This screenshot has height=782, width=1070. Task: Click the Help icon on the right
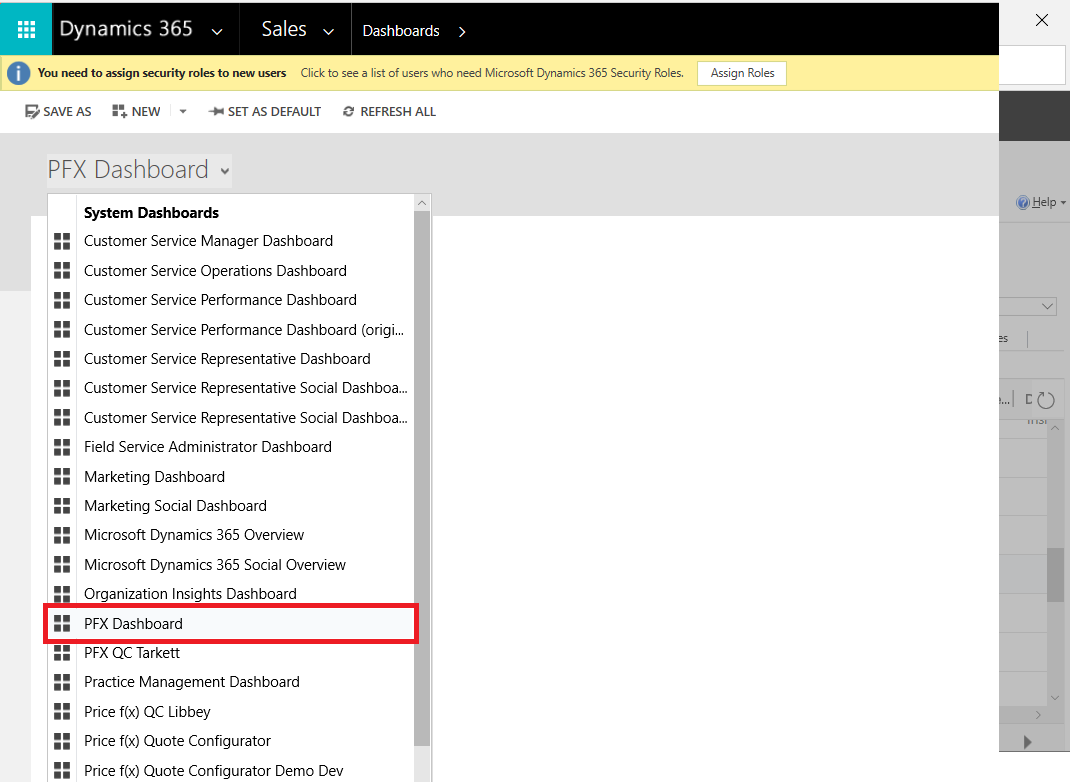pyautogui.click(x=1022, y=202)
